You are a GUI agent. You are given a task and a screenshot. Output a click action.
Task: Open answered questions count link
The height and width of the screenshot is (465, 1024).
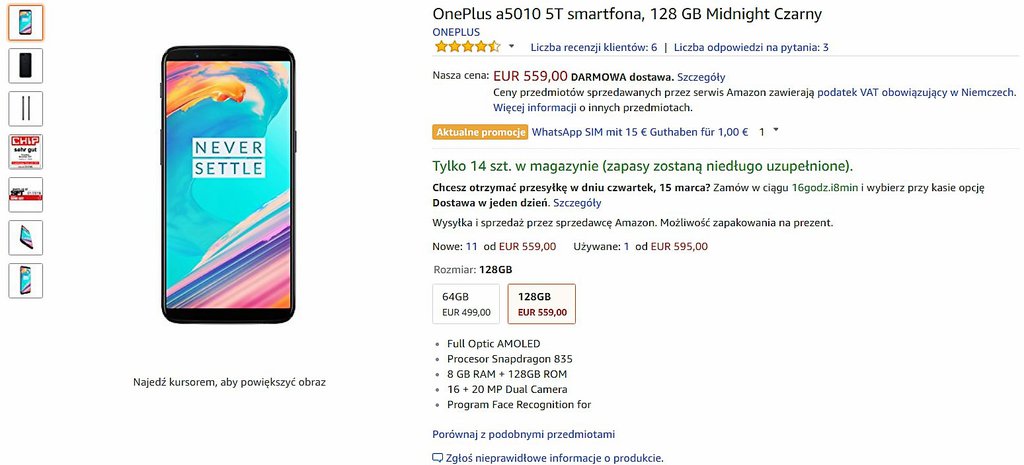click(x=751, y=47)
